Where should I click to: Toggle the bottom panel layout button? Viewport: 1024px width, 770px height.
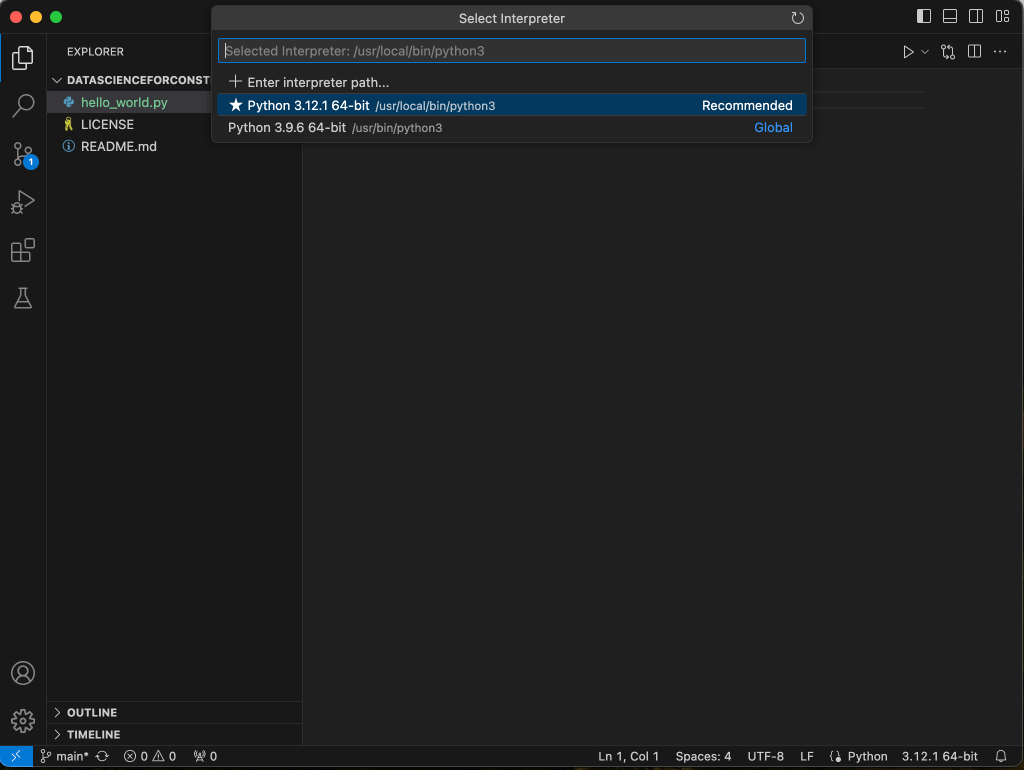pos(950,17)
